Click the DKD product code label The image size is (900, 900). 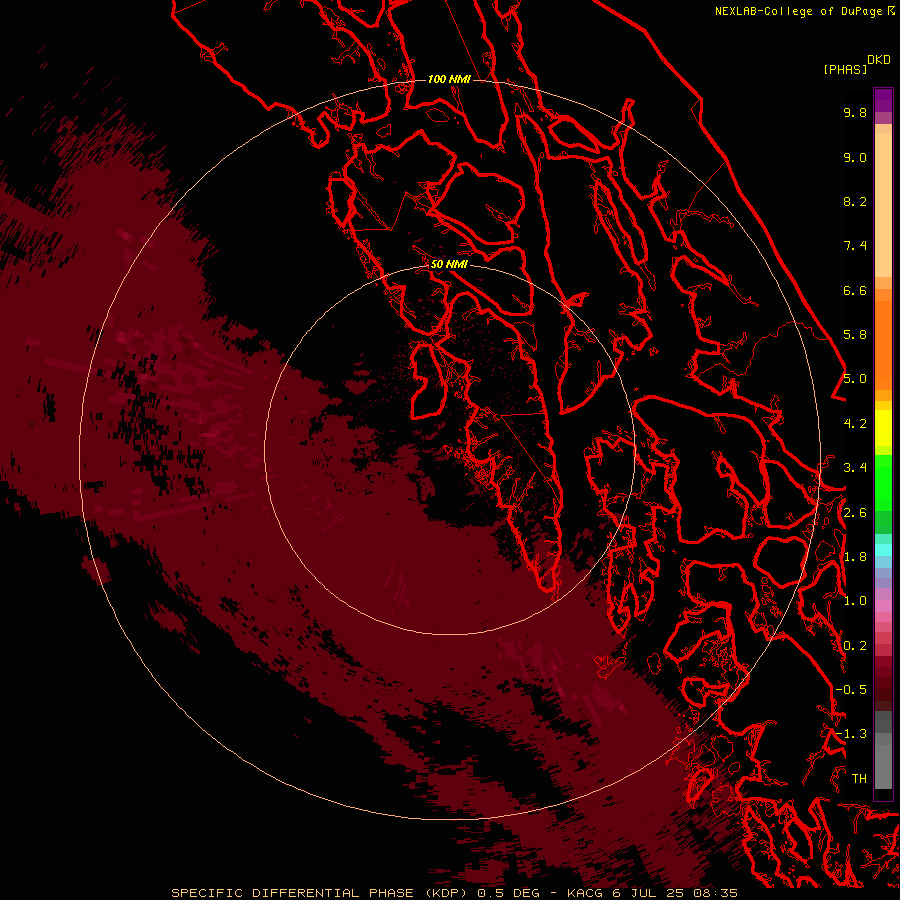click(x=879, y=59)
